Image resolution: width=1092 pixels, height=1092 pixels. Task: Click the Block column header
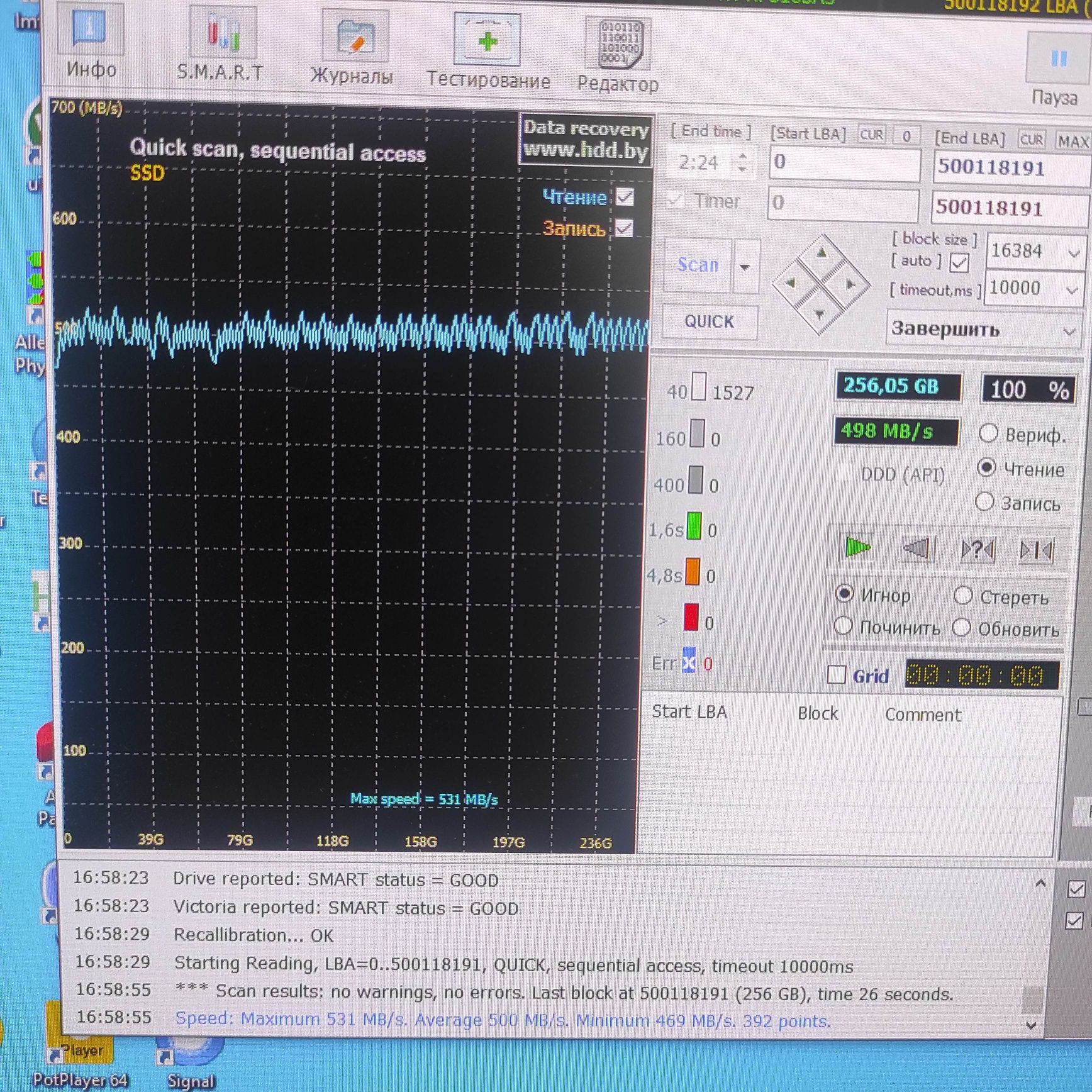[818, 713]
